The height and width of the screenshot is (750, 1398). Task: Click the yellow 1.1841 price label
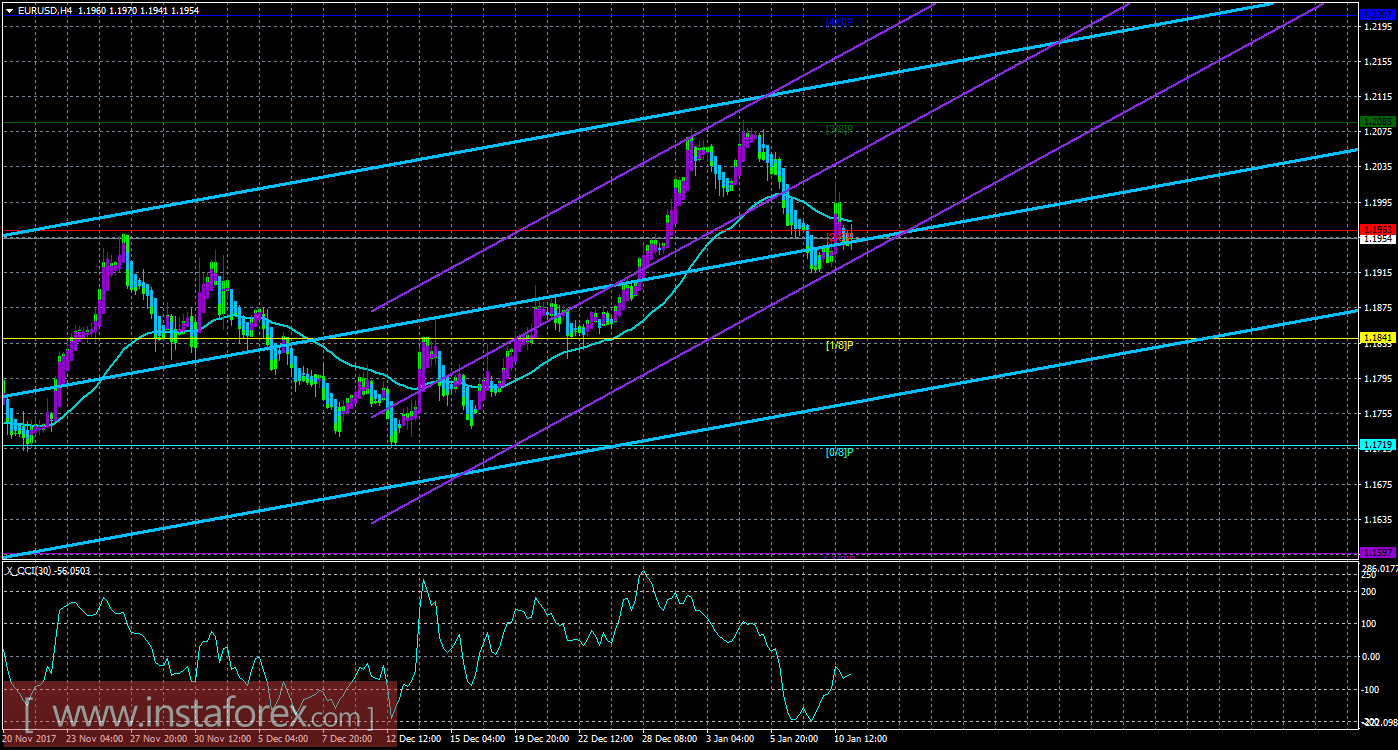coord(1378,338)
